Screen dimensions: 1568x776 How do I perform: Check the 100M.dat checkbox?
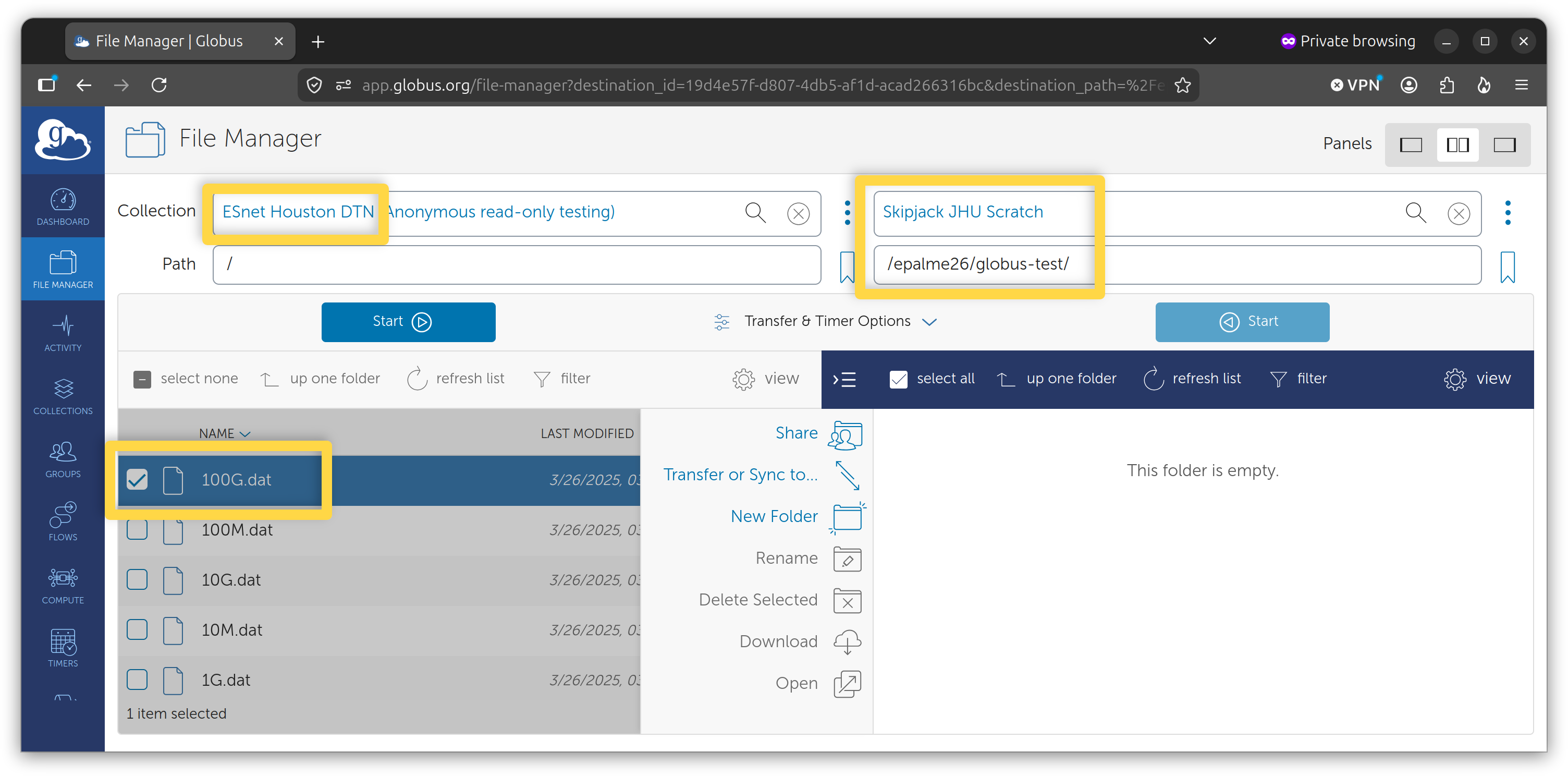click(x=137, y=529)
